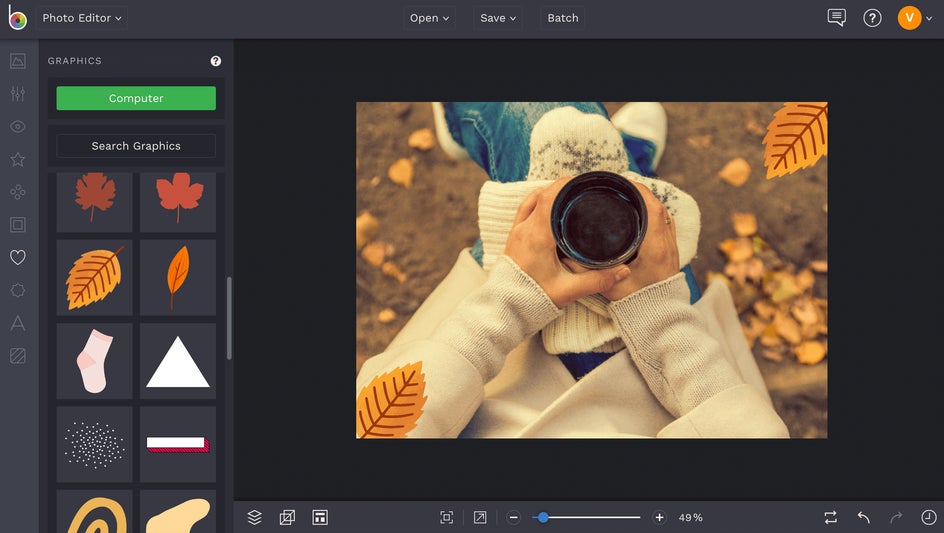Click the undo arrow icon
Image resolution: width=944 pixels, height=533 pixels.
[863, 517]
